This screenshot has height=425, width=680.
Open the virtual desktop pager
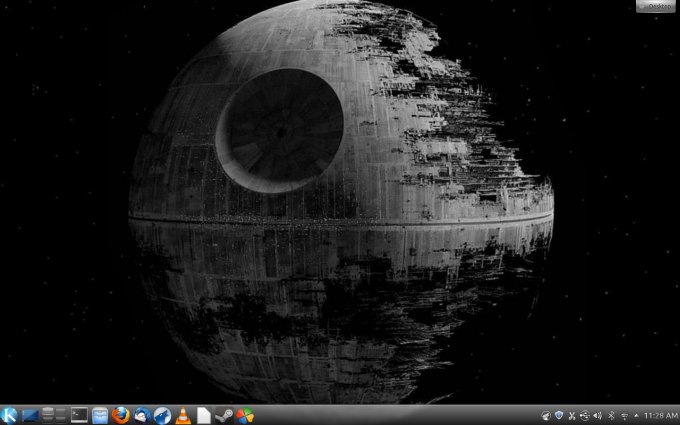pos(54,415)
